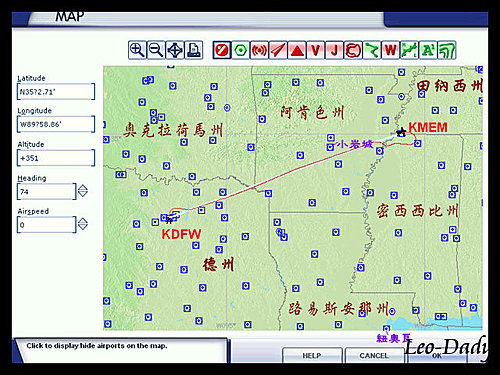Cancel the map dialog
500x375 pixels.
(374, 356)
